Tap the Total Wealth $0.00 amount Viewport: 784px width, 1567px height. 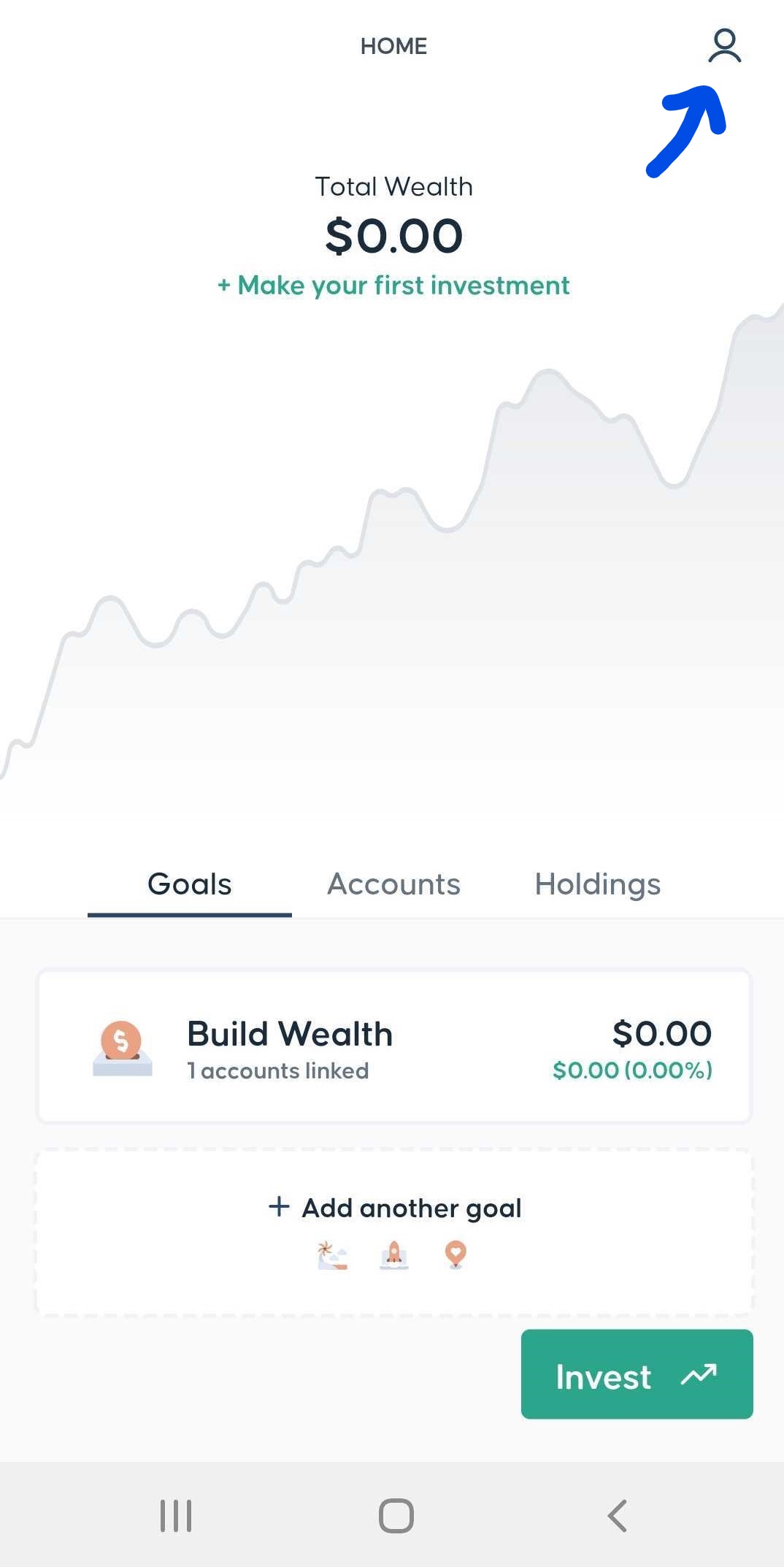click(x=393, y=237)
